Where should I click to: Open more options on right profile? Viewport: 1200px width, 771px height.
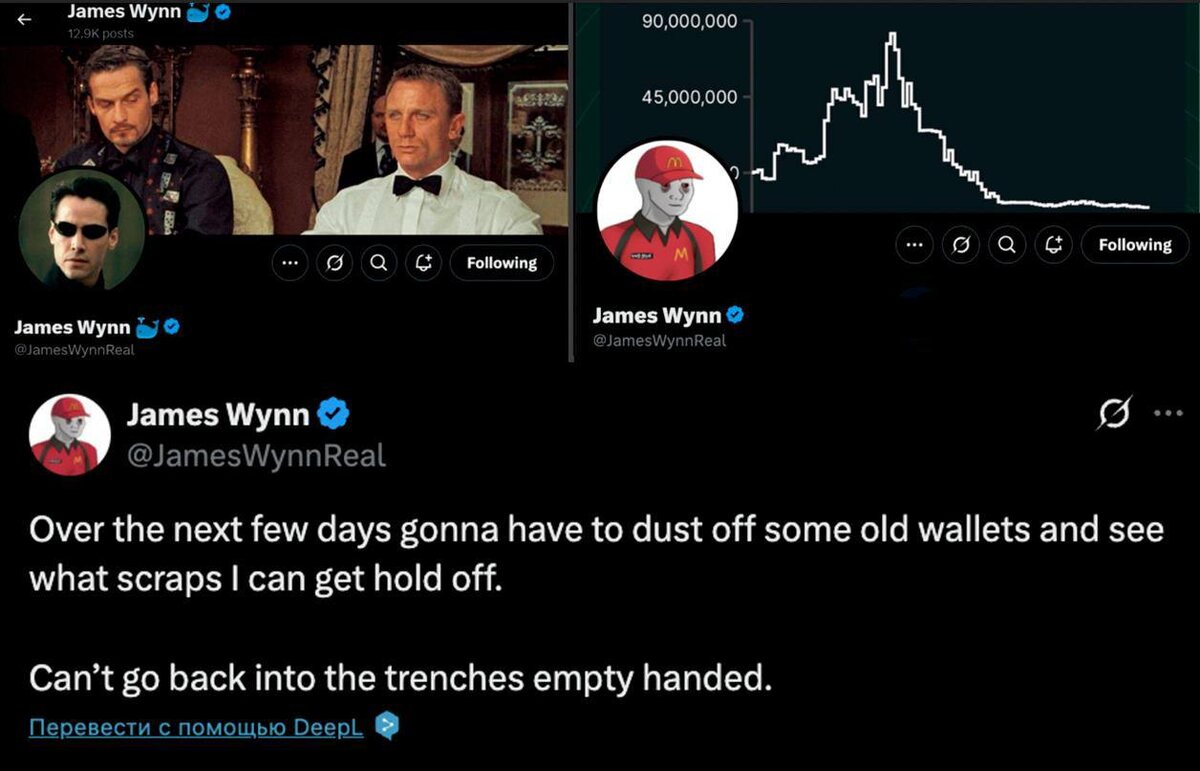(x=914, y=245)
